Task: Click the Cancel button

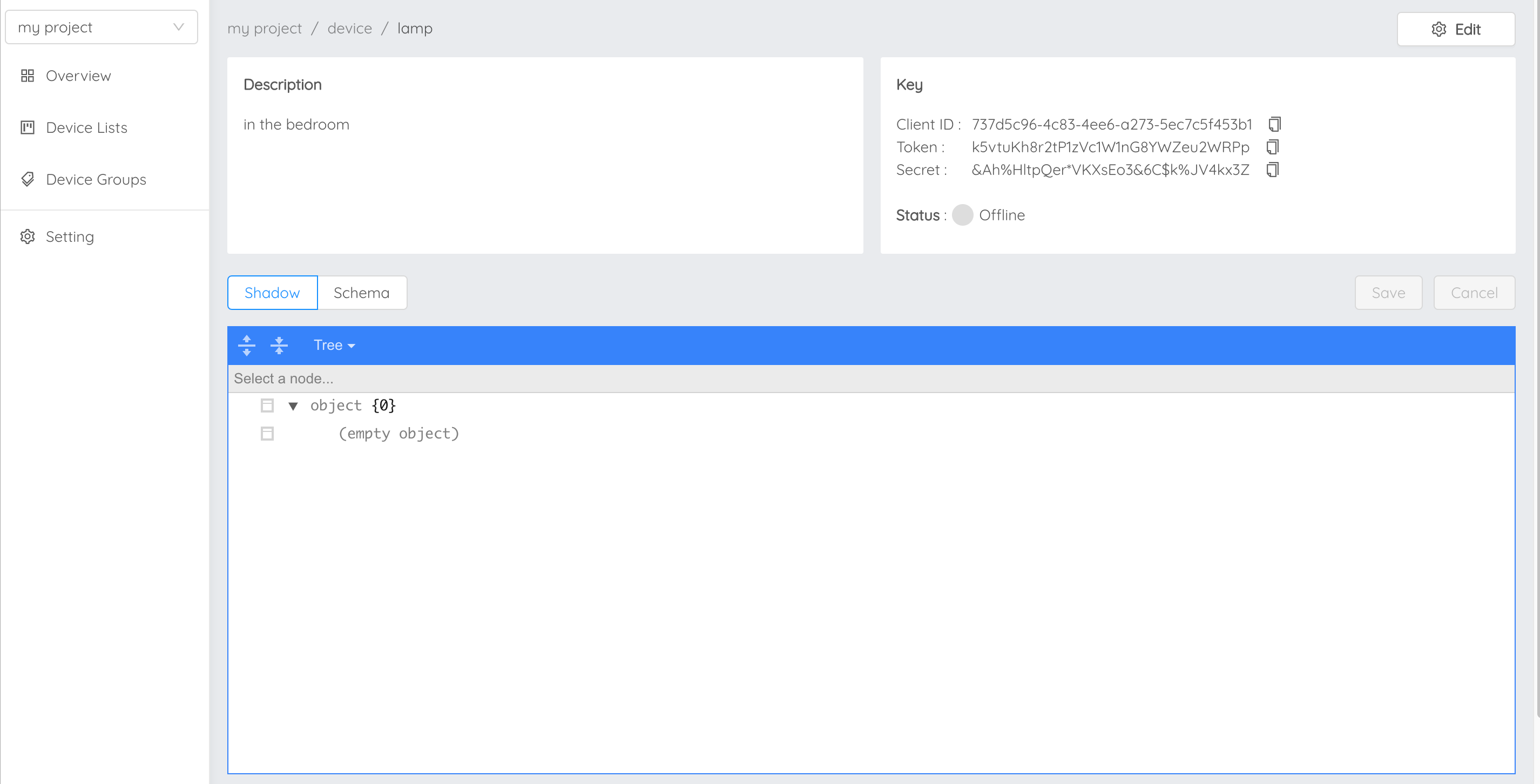Action: (x=1474, y=293)
